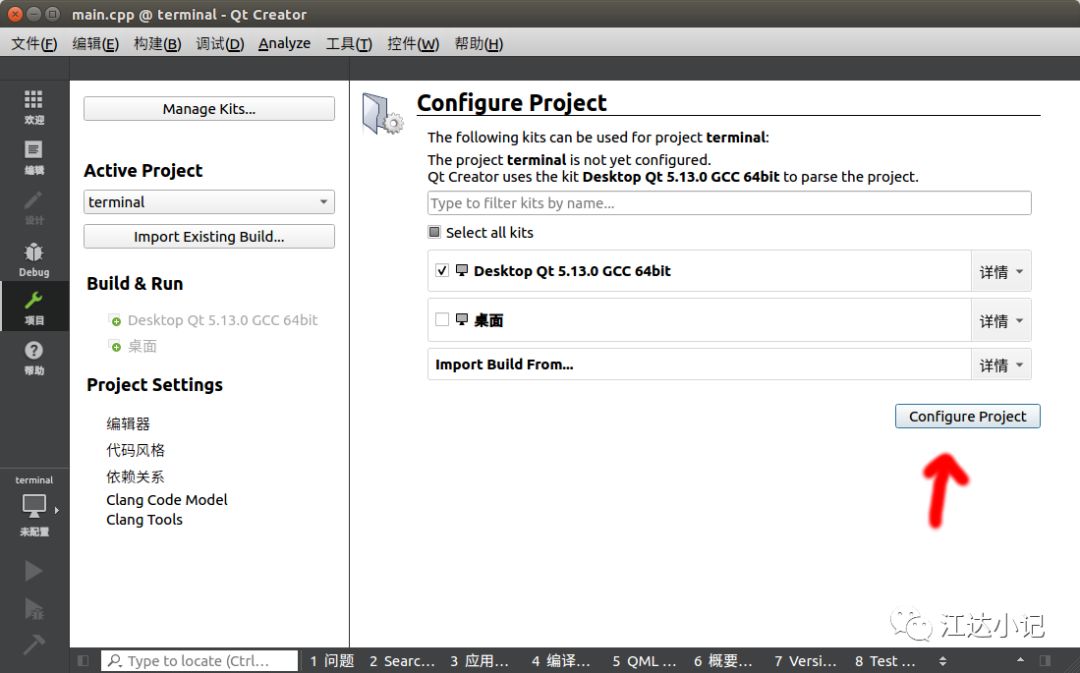Open the 8 Test Results pane
This screenshot has width=1080, height=673.
[885, 661]
